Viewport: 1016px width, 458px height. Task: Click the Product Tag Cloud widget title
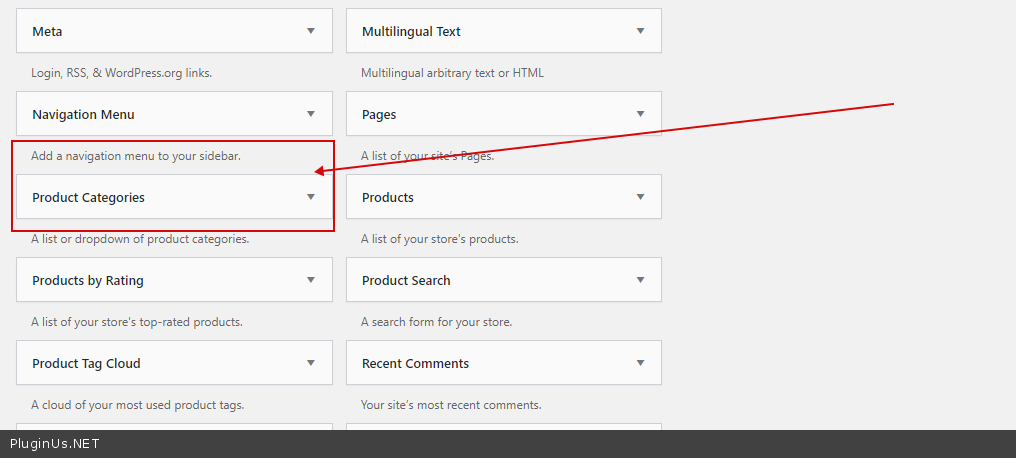click(x=86, y=363)
